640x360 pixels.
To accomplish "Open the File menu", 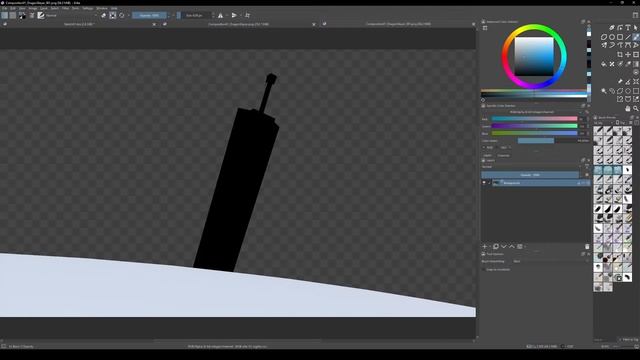I will click(4, 8).
